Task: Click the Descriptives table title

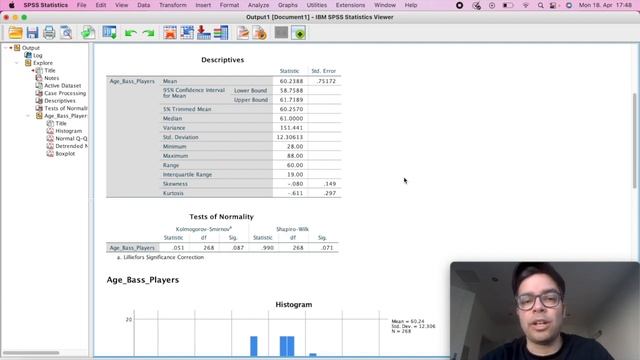Action: [x=222, y=60]
